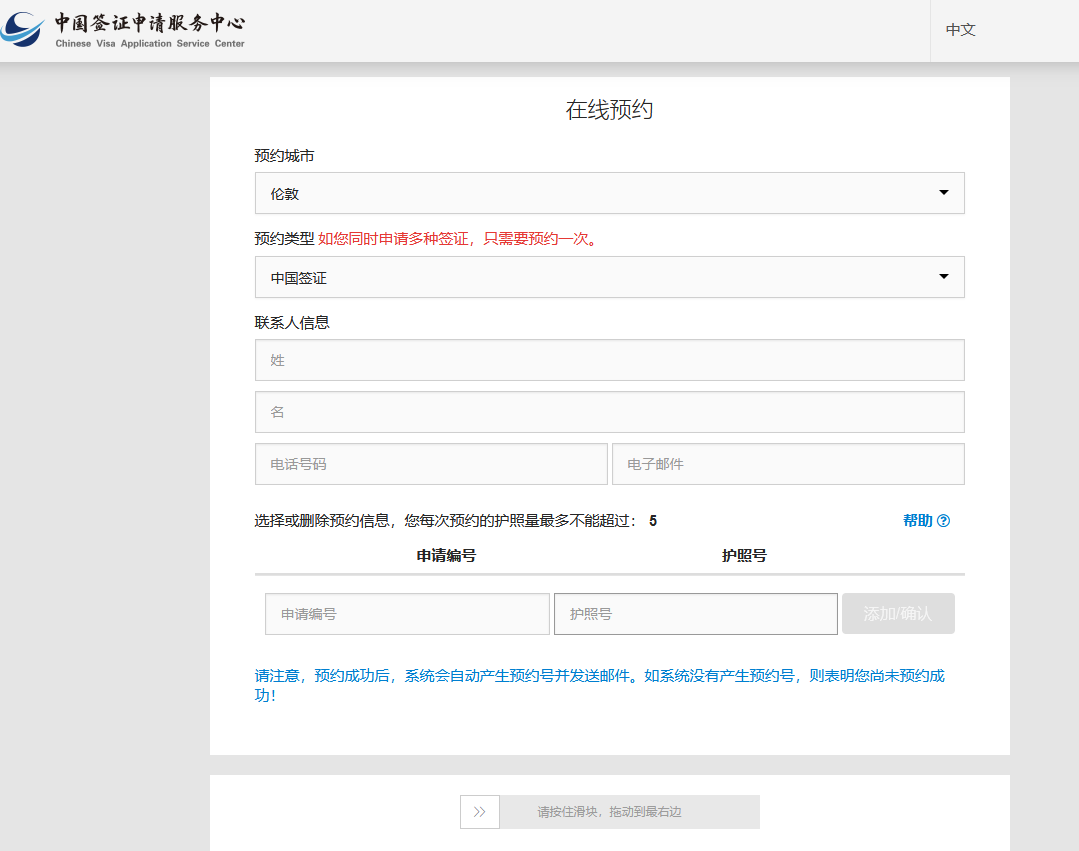Screen dimensions: 1079x851
Task: Click the arrow on the 中国签证 dropdown
Action: [943, 277]
